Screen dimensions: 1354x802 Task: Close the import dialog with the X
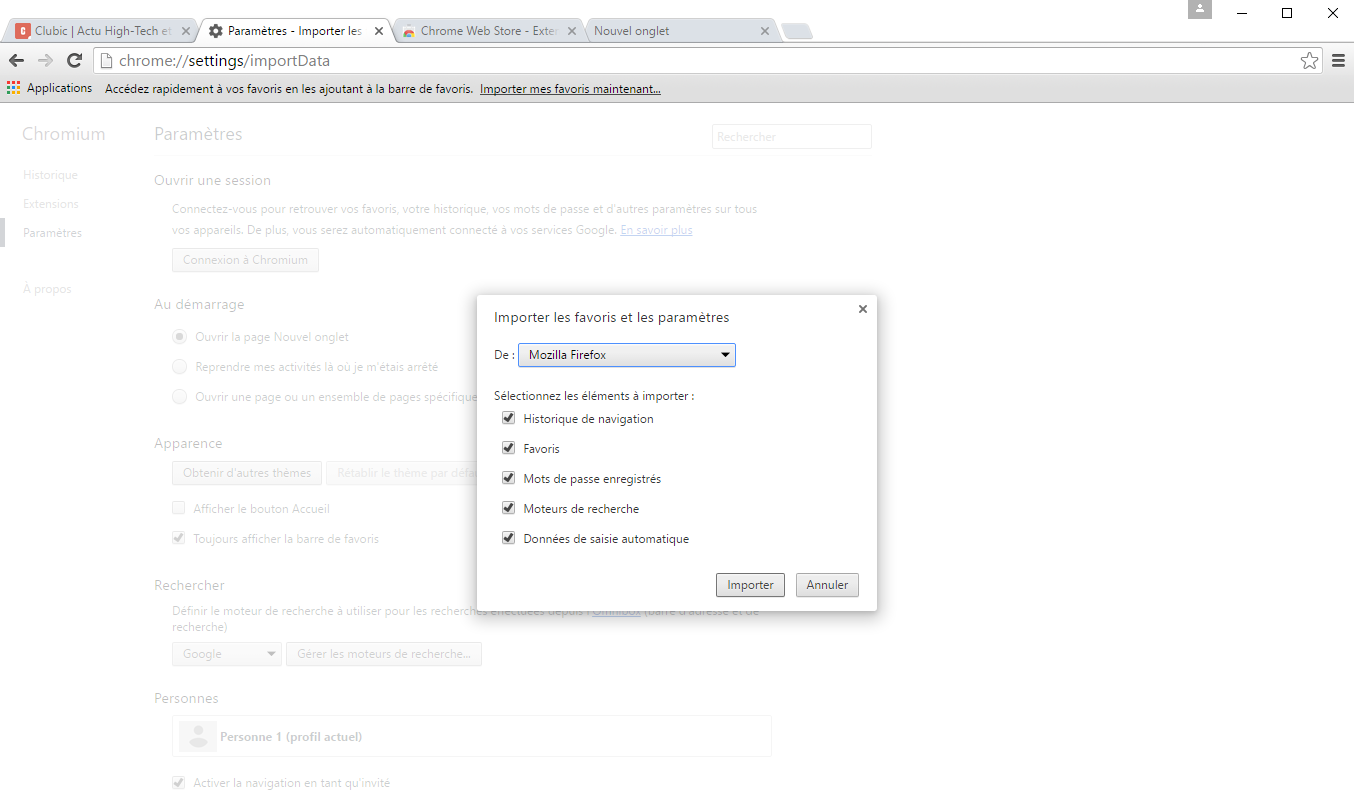click(x=863, y=309)
